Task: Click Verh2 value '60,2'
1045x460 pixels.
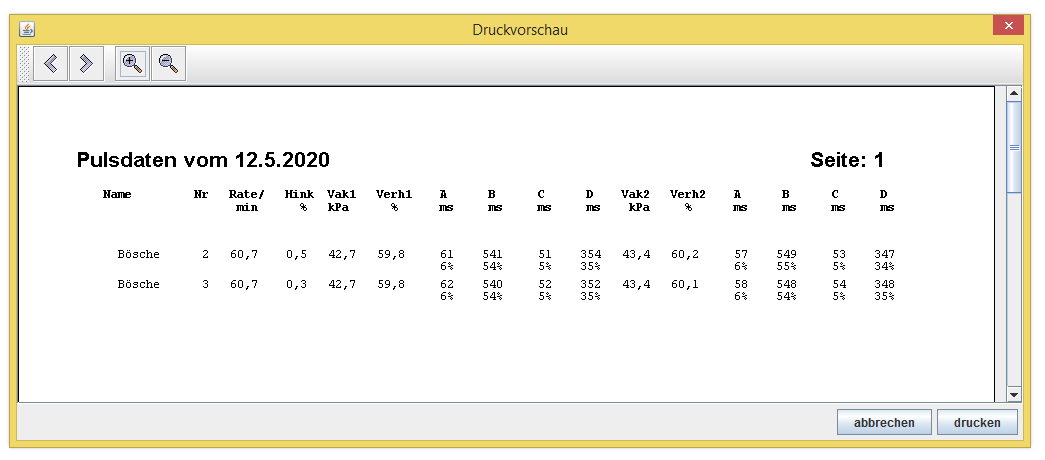Action: (x=685, y=255)
